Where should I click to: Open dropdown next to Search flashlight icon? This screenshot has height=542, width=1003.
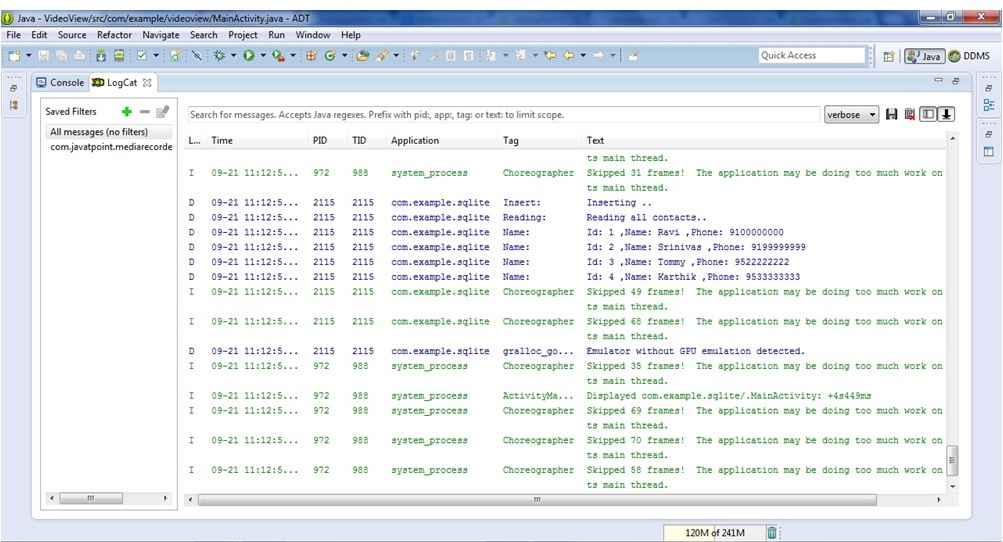pyautogui.click(x=396, y=56)
